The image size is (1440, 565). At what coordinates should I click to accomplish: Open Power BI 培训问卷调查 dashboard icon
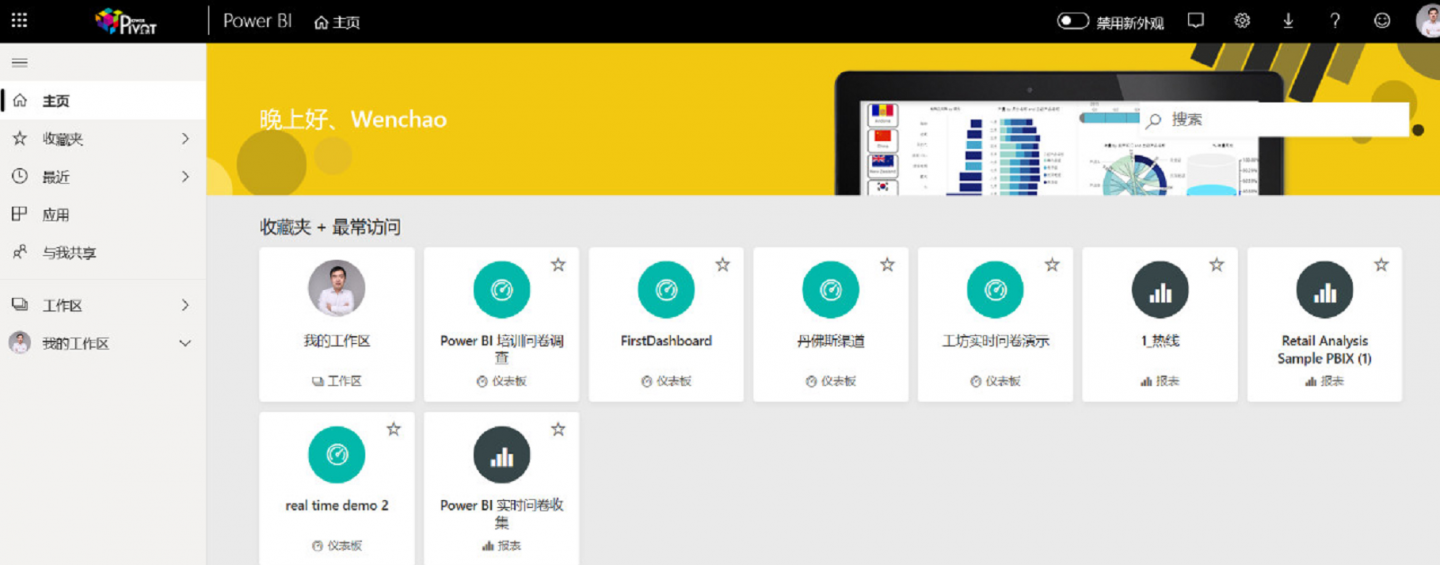[x=502, y=290]
